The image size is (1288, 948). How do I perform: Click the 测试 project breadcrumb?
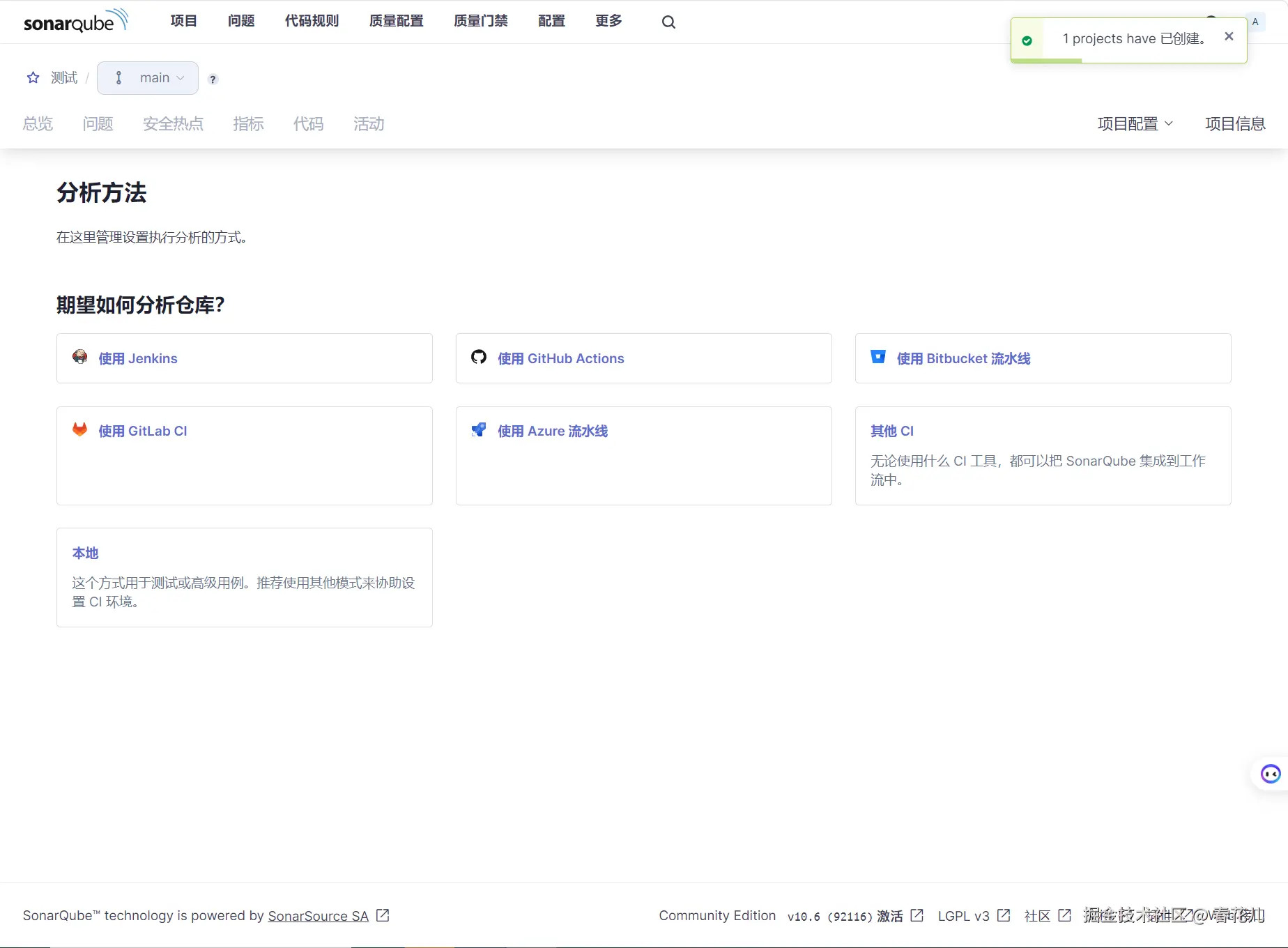pos(64,77)
